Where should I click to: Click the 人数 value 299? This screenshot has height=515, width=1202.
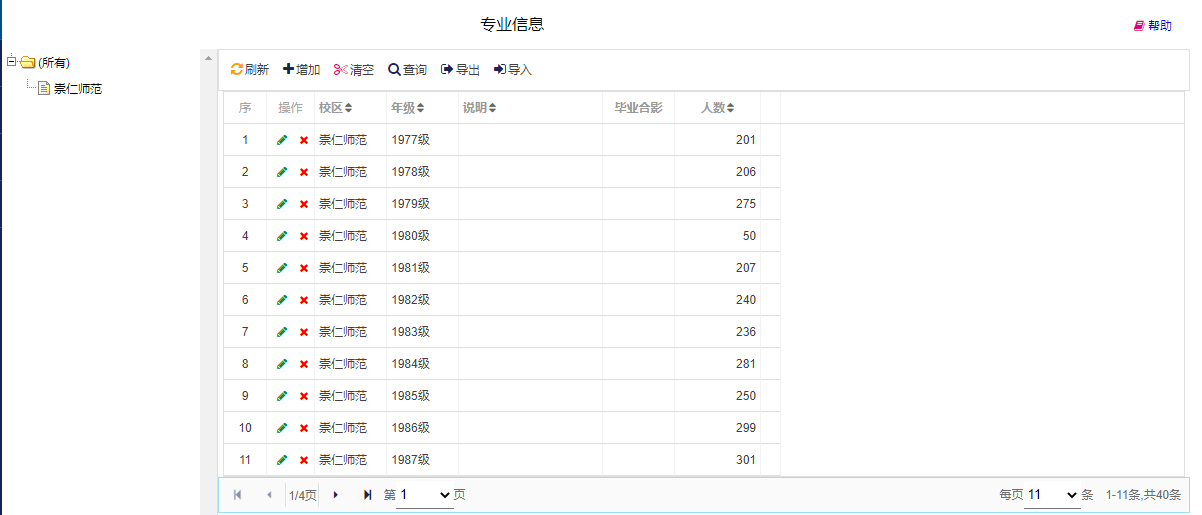pyautogui.click(x=745, y=428)
